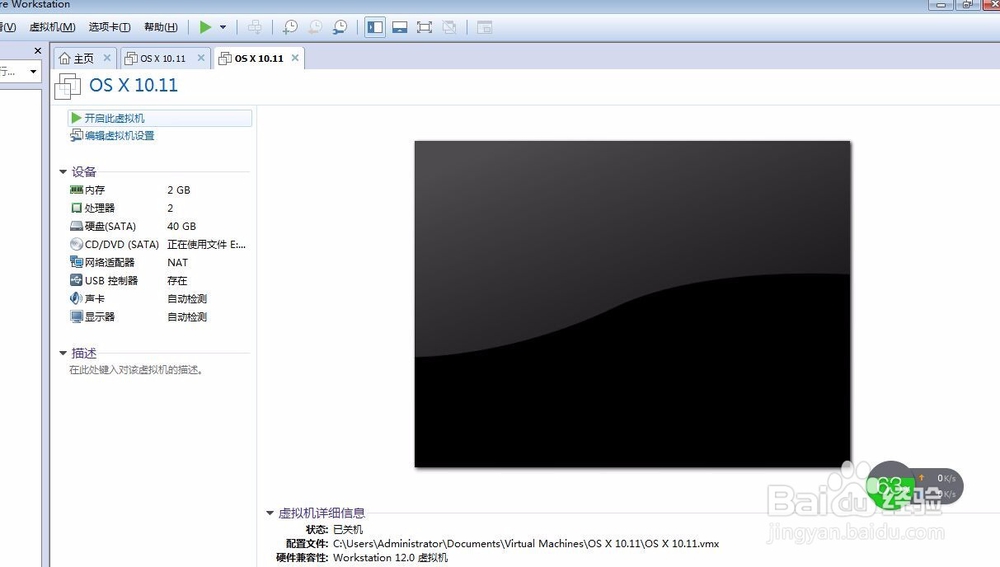
Task: Click the 硬盘(SATA) hard disk icon
Action: pos(77,226)
